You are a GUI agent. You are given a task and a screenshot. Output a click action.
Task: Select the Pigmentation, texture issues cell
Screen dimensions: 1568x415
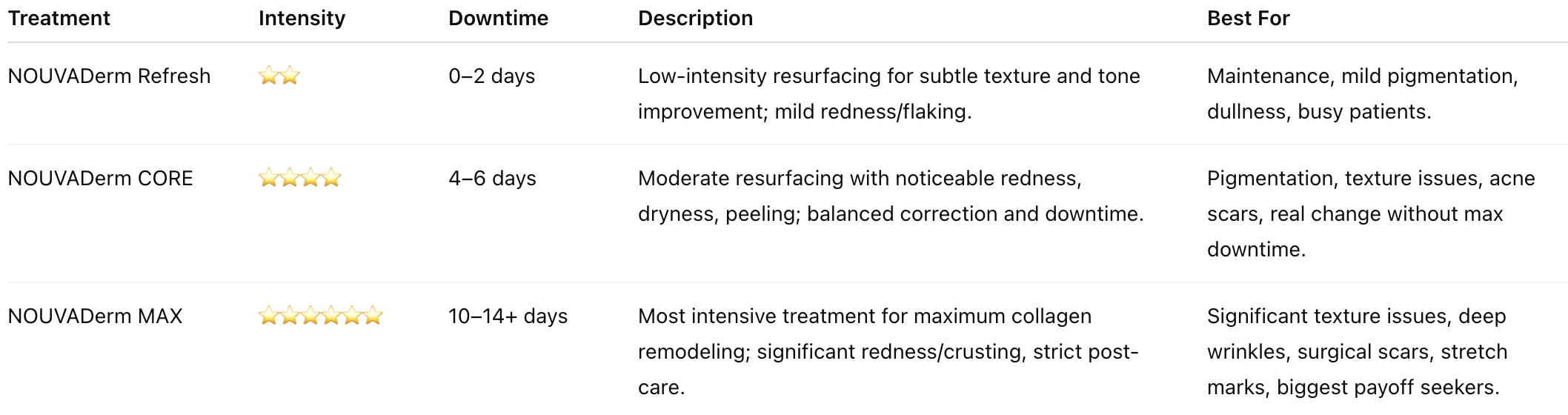[x=1370, y=213]
